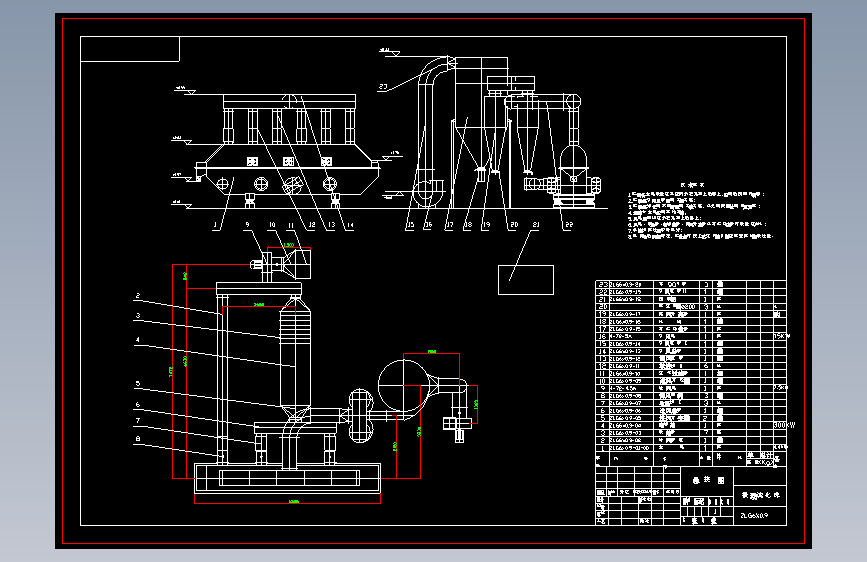Click the empty rectangle pointed to by leader 21
The height and width of the screenshot is (562, 867).
coord(526,280)
